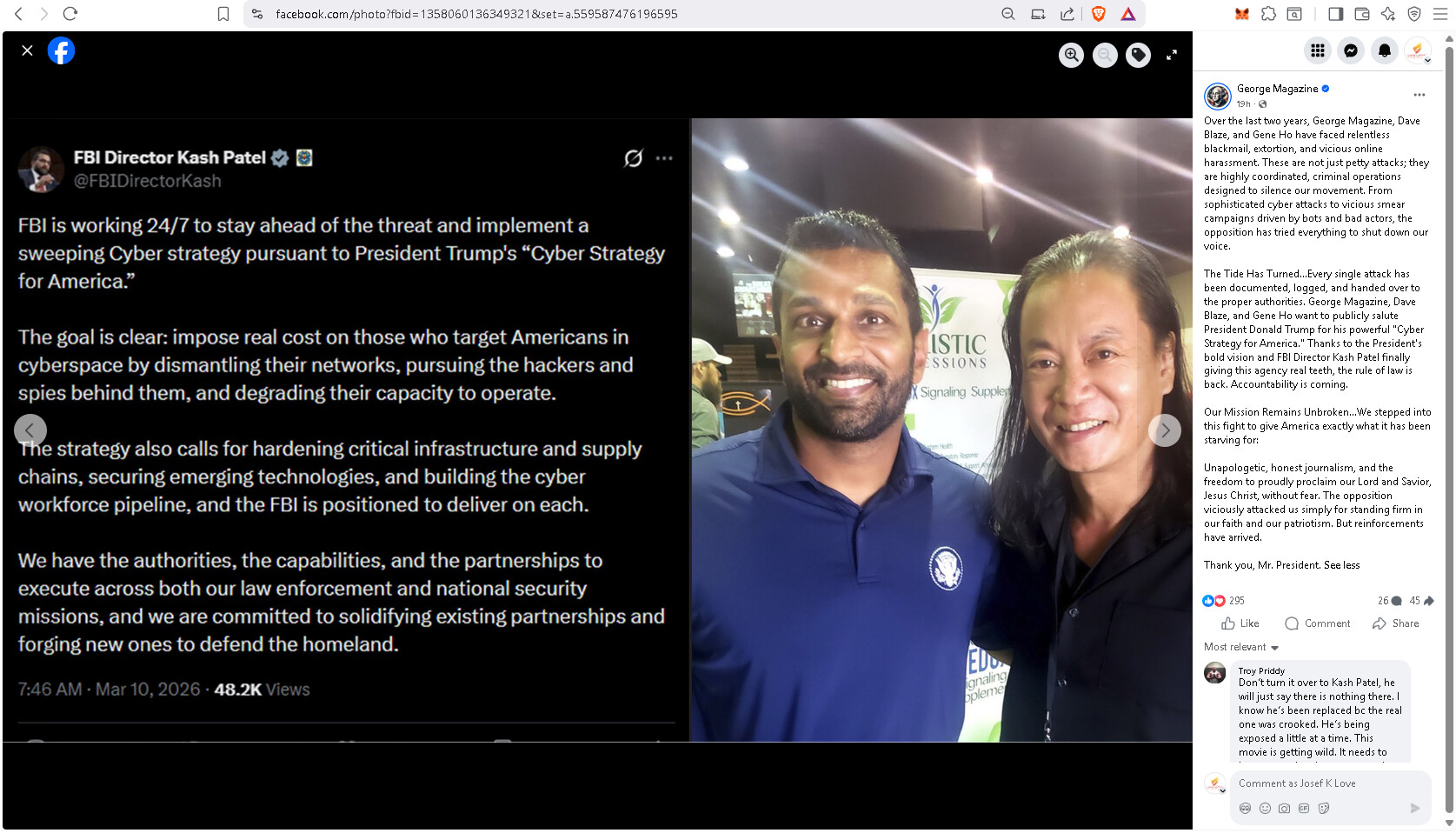Expand the Most relevant comment sort
The height and width of the screenshot is (833, 1456).
[1241, 647]
